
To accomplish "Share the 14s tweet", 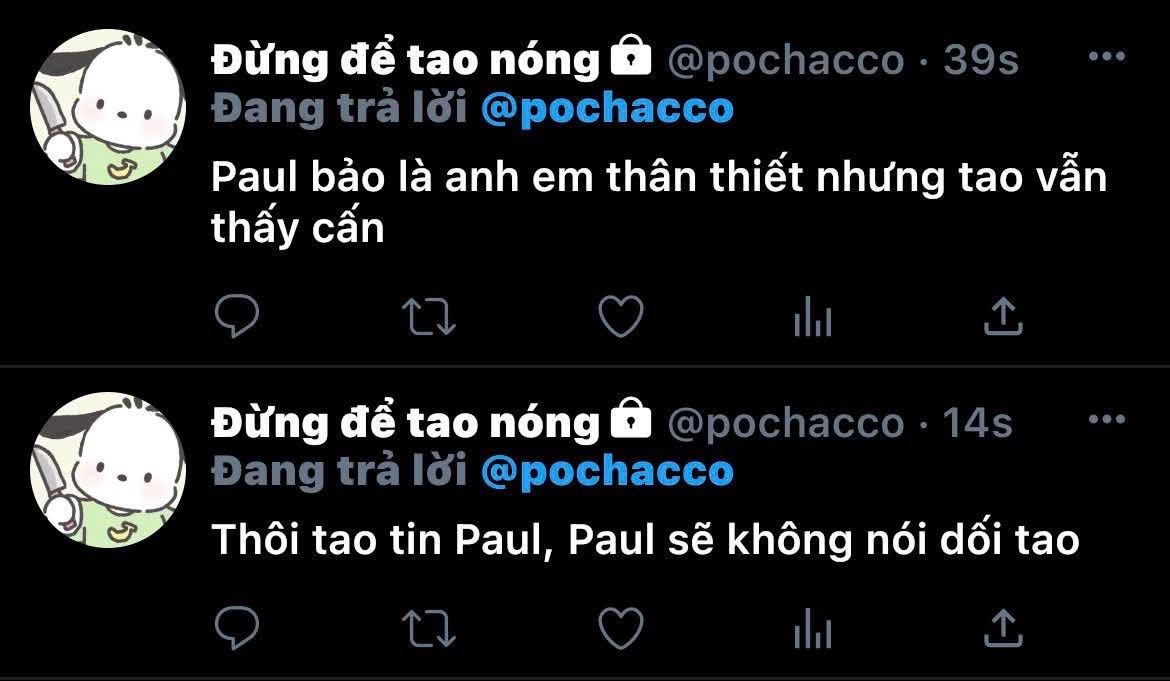I will point(1003,627).
